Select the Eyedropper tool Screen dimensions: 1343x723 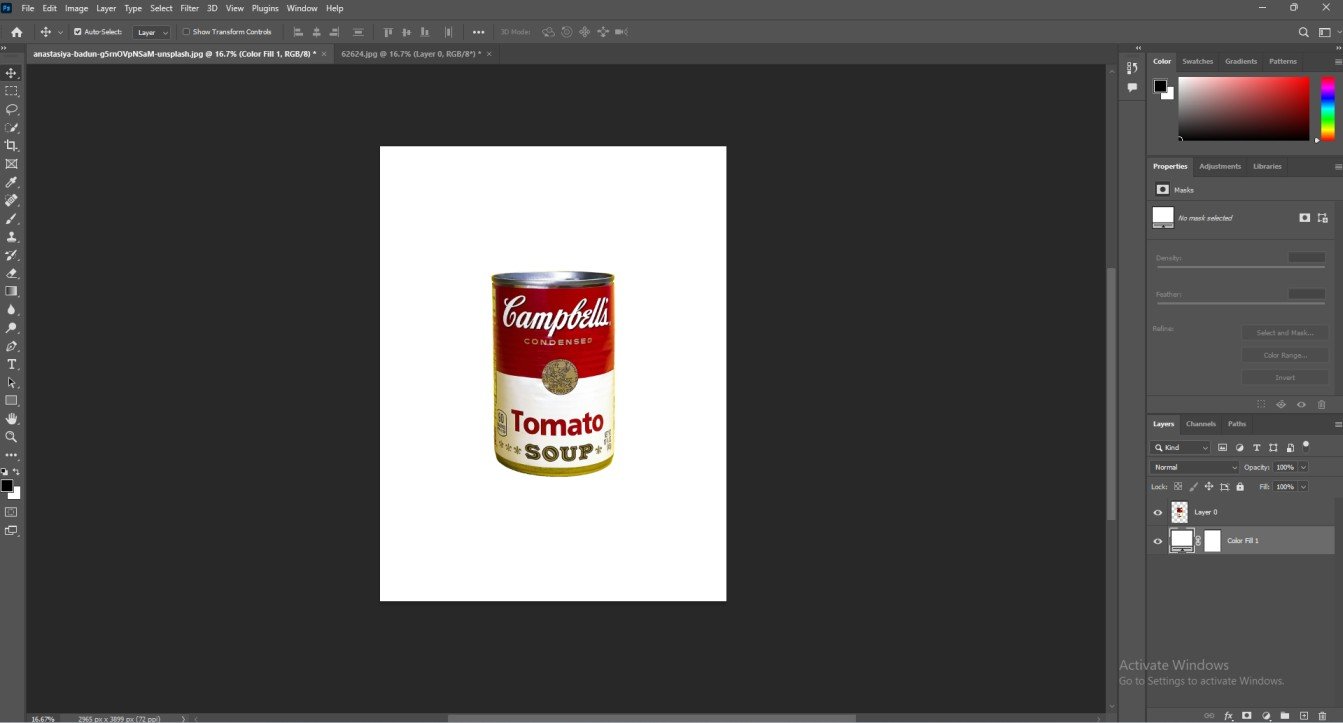12,183
